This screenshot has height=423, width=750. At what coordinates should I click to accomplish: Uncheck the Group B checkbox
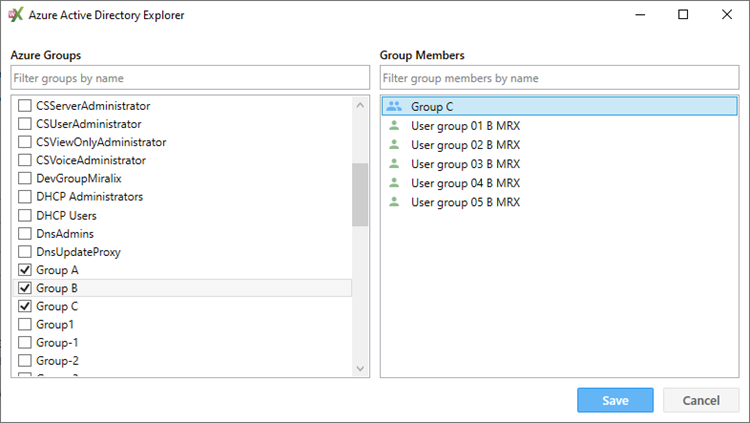(25, 288)
